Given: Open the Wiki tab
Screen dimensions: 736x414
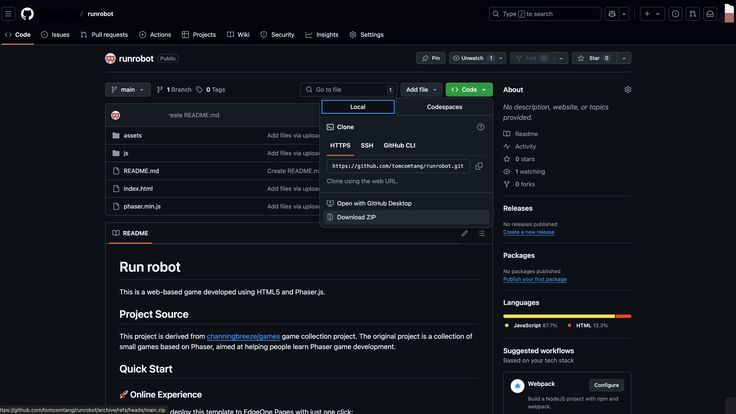Looking at the screenshot, I should 238,35.
